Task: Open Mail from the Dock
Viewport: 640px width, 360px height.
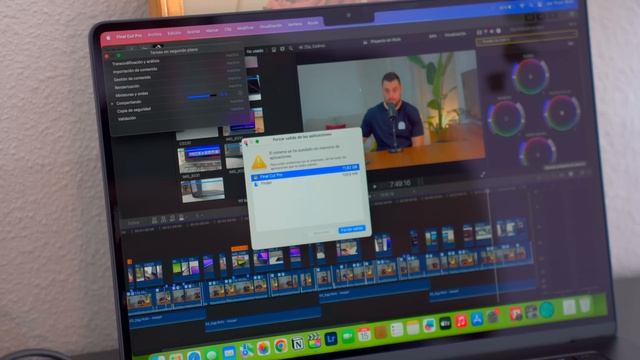Action: [229, 353]
